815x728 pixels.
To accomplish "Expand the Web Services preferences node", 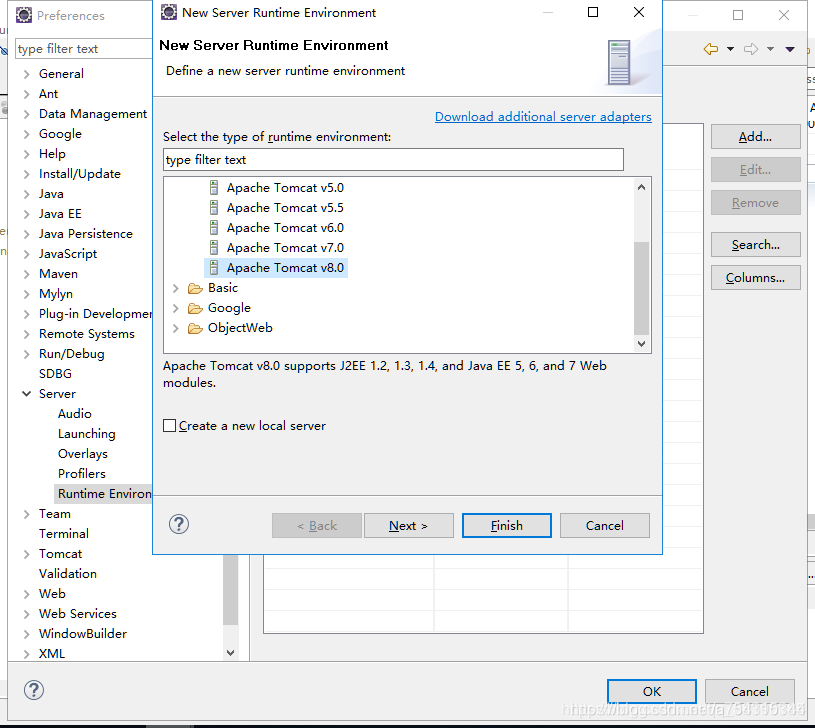I will click(x=27, y=614).
